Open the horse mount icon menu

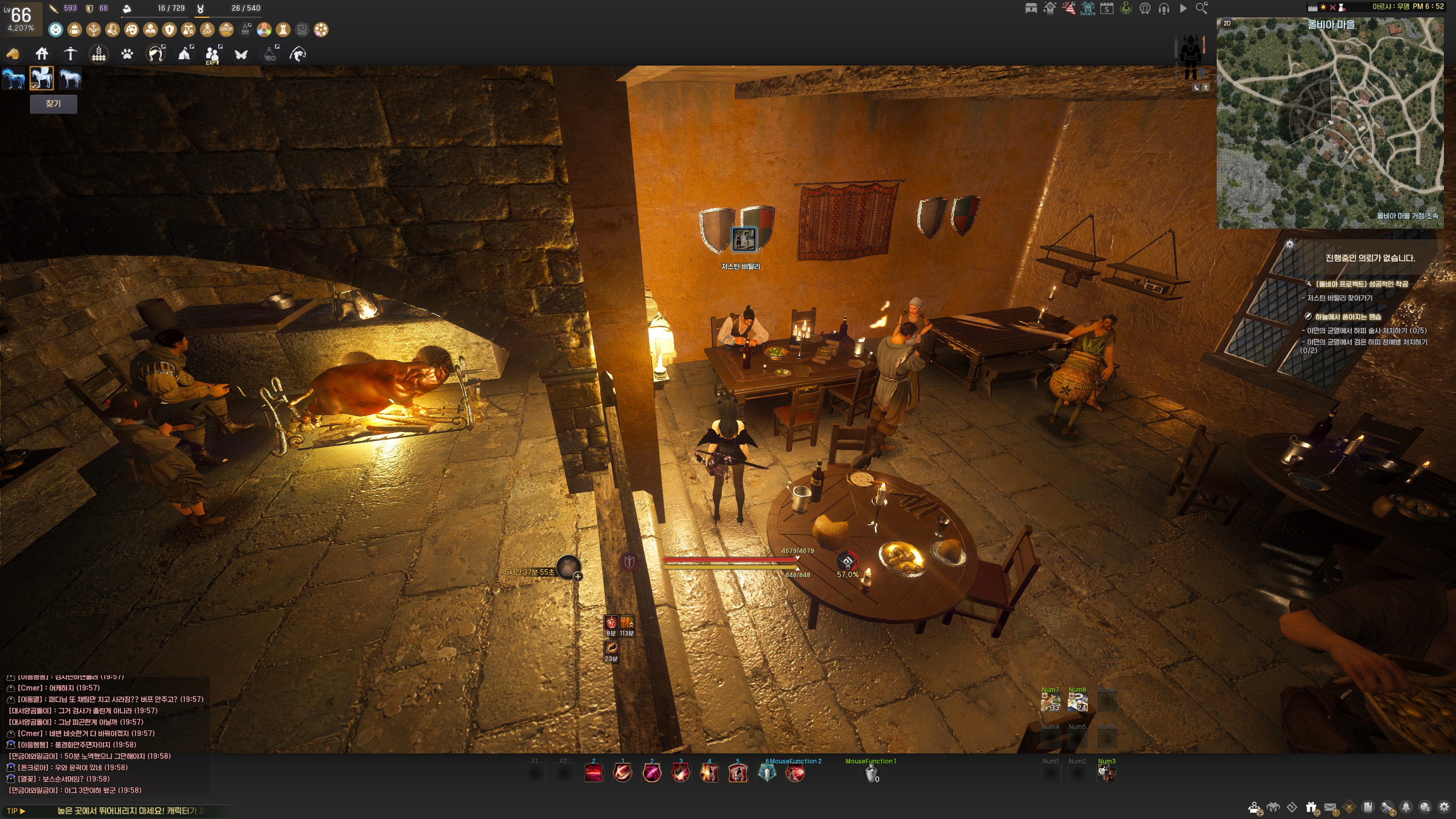coord(13,54)
